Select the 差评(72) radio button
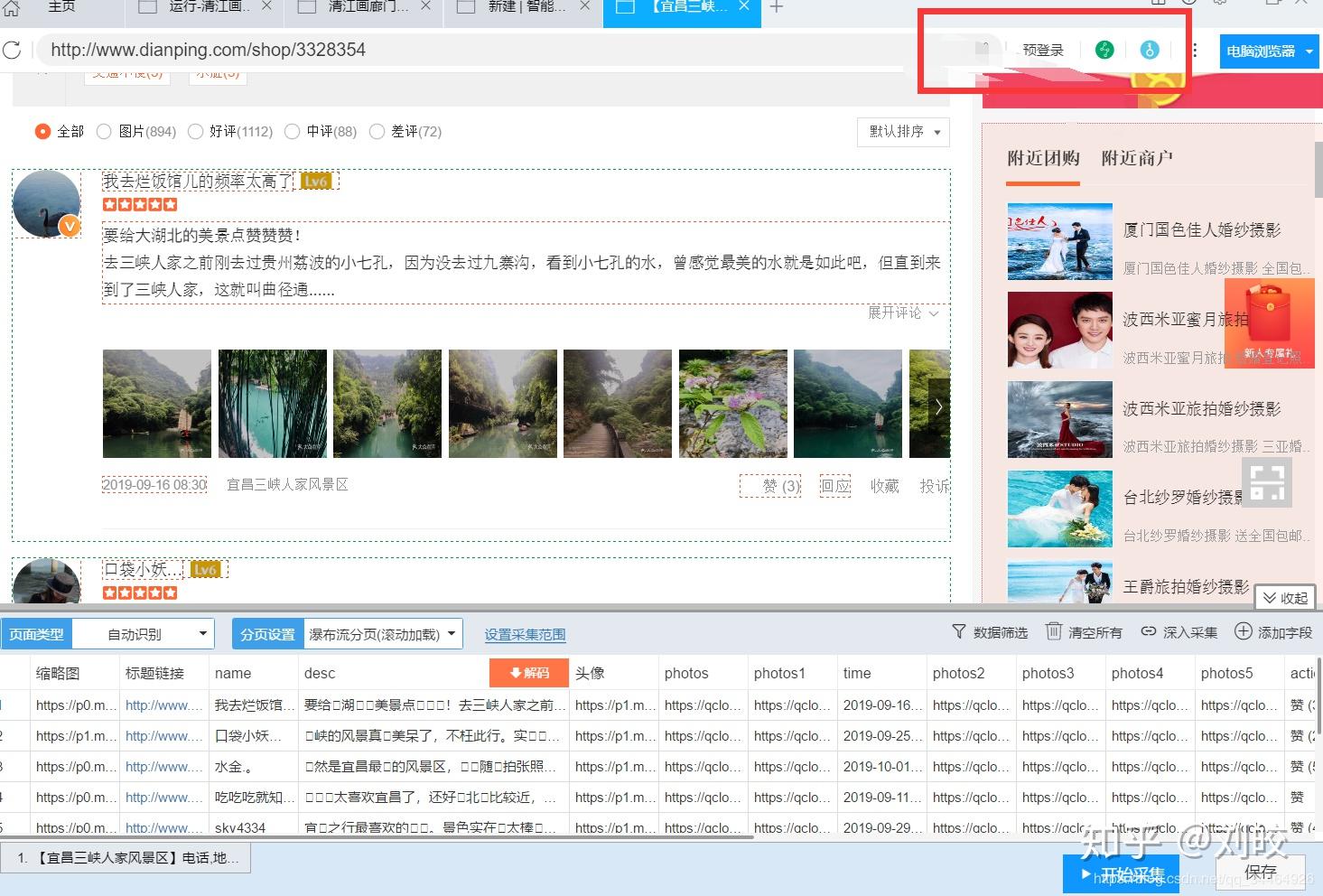The image size is (1323, 896). 377,132
